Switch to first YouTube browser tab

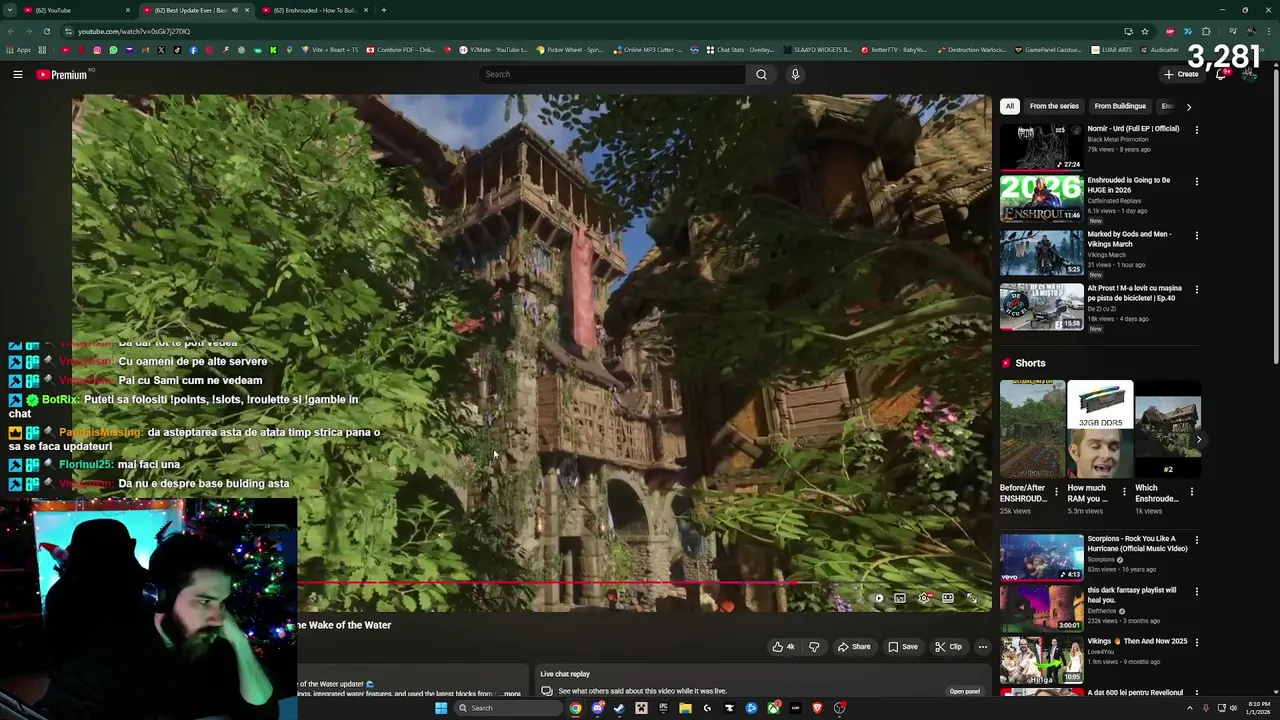pos(77,10)
